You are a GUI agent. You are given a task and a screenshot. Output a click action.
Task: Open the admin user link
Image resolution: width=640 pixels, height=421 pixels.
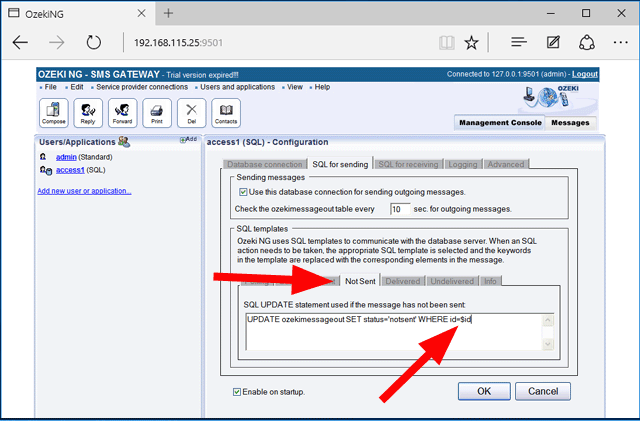tap(66, 157)
